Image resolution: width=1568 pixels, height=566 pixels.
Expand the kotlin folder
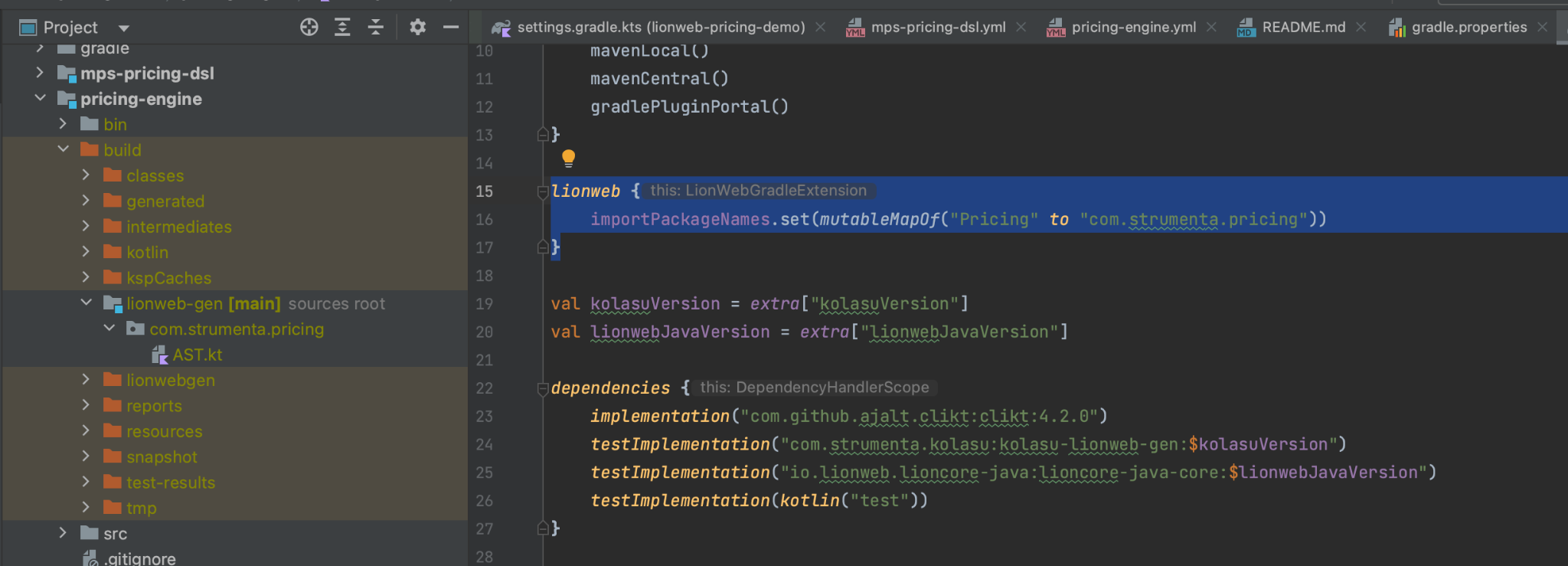tap(86, 251)
